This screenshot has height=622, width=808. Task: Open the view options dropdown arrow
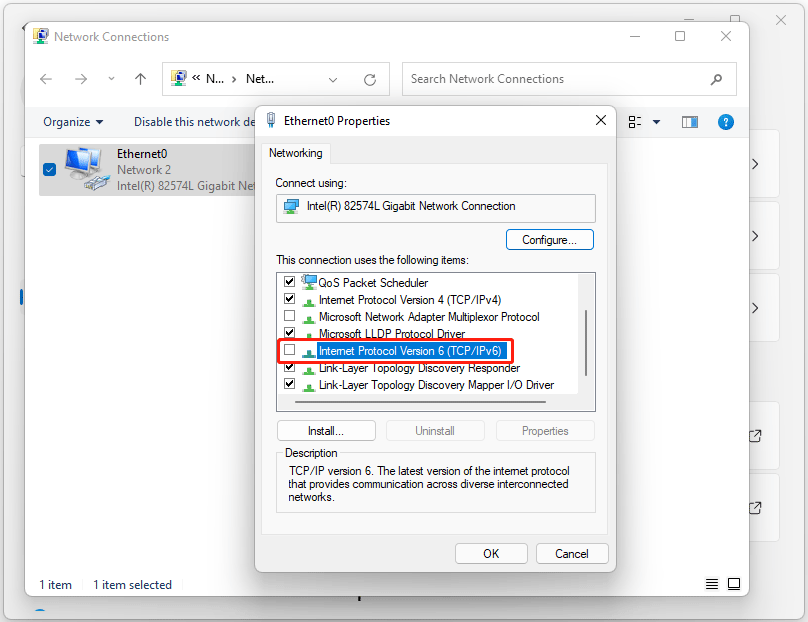pyautogui.click(x=656, y=122)
